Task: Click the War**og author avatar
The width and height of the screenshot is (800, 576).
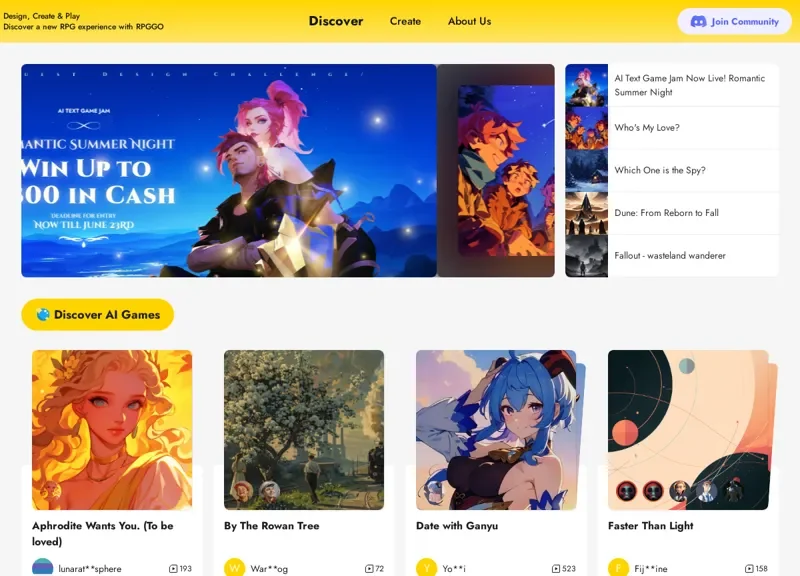Action: pos(234,568)
